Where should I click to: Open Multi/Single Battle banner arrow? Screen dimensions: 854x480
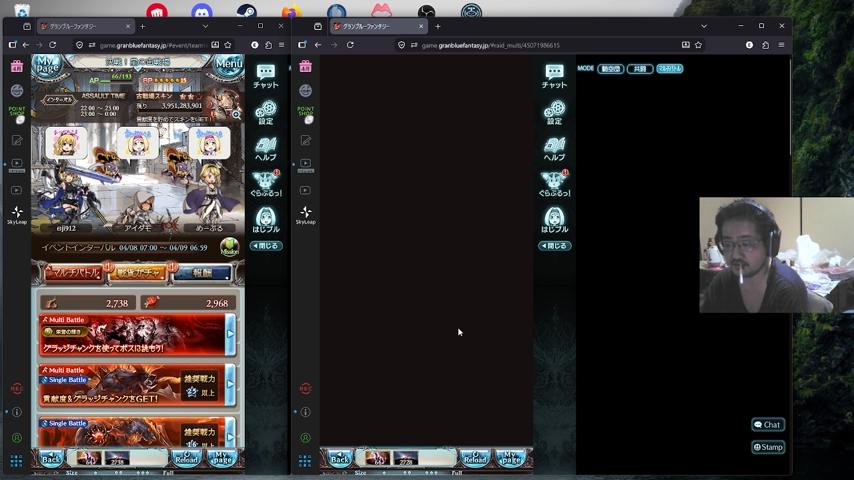pyautogui.click(x=230, y=385)
